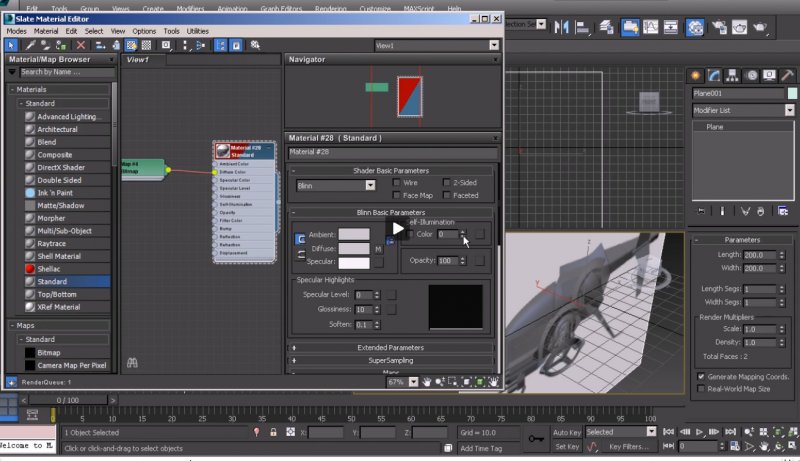Open the Modifier List dropdown

[743, 110]
